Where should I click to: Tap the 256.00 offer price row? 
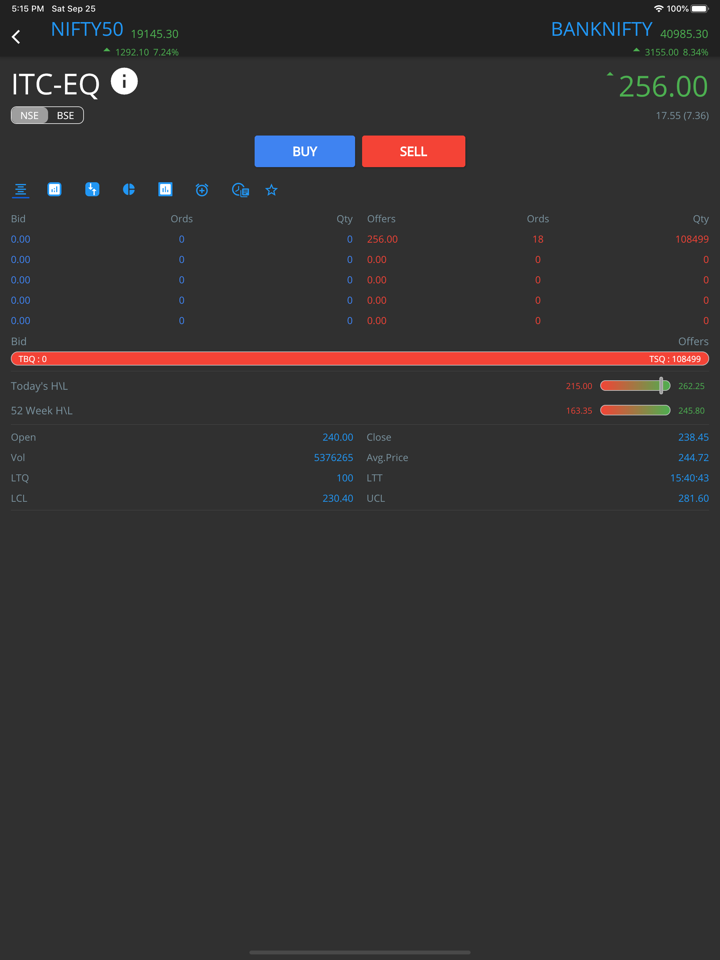coord(382,240)
